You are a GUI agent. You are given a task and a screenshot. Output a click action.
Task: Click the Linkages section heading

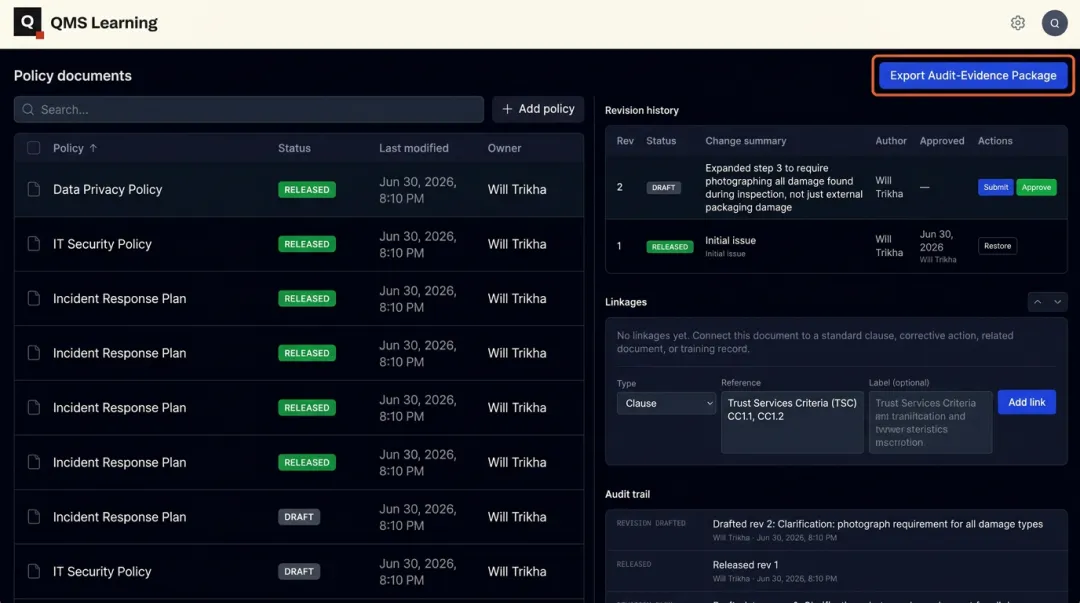point(625,302)
